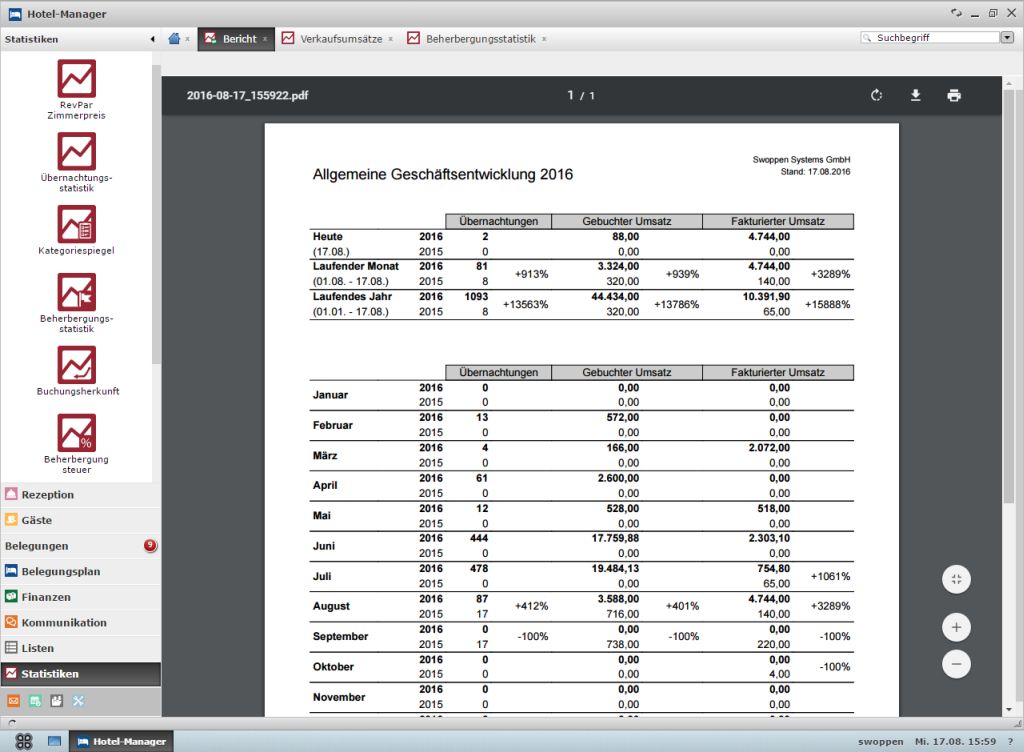This screenshot has height=752, width=1024.
Task: Collapse the Statistiken sidebar panel
Action: [152, 39]
